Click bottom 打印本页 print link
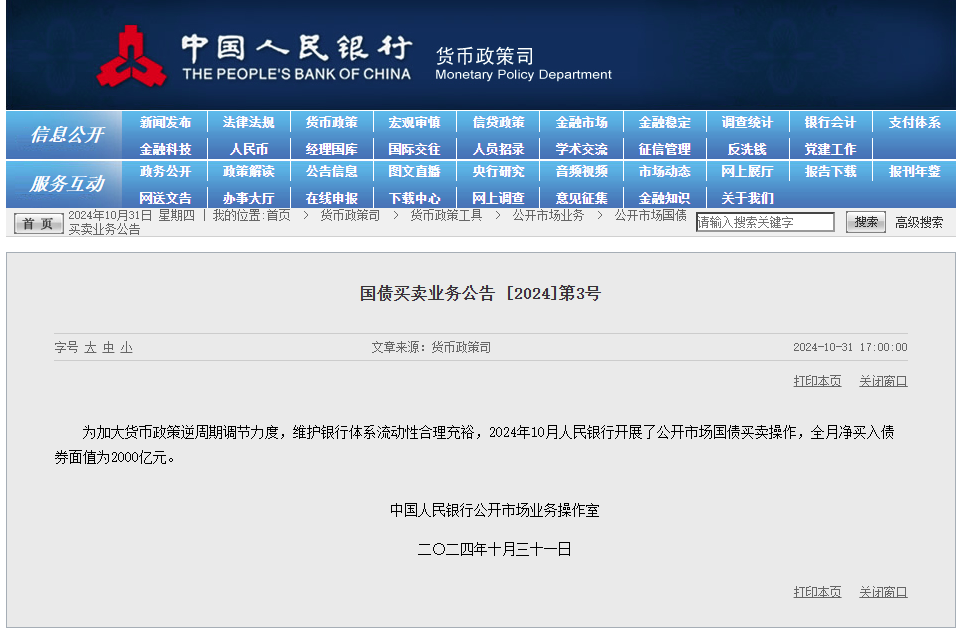 (817, 592)
